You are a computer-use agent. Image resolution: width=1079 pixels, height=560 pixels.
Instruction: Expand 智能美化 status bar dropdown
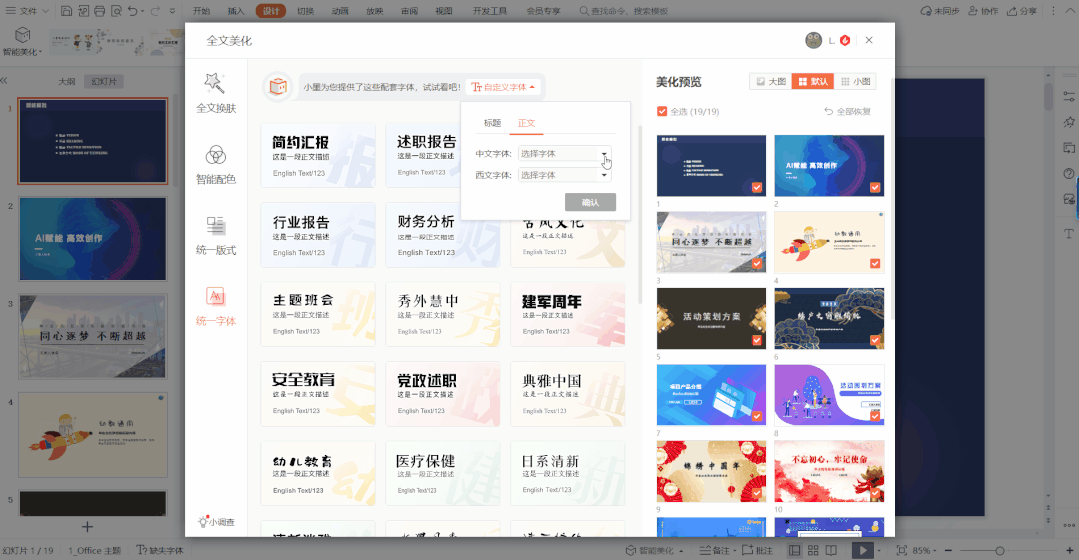coord(681,551)
